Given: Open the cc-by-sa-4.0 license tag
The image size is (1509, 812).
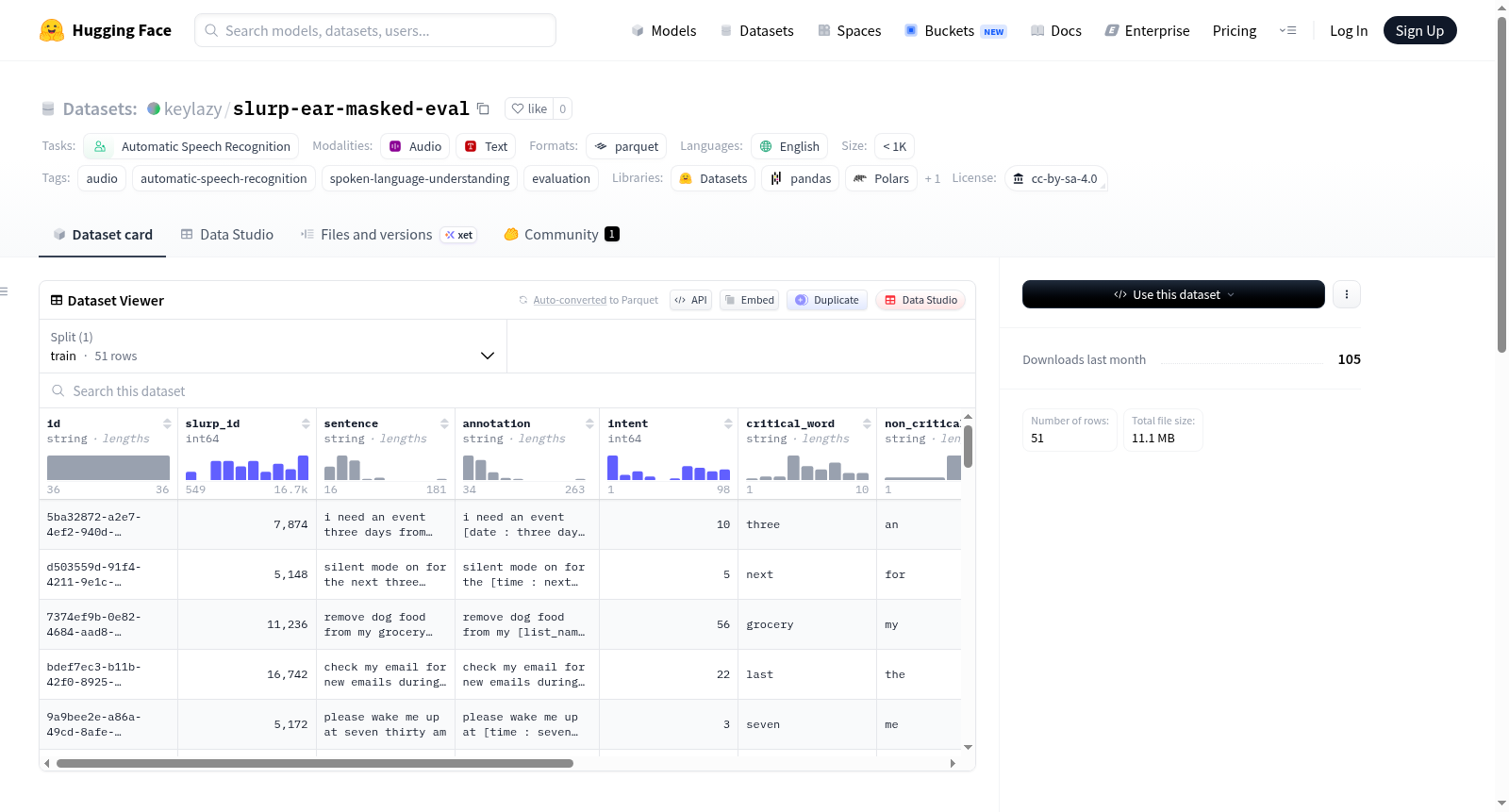Looking at the screenshot, I should click(1055, 178).
